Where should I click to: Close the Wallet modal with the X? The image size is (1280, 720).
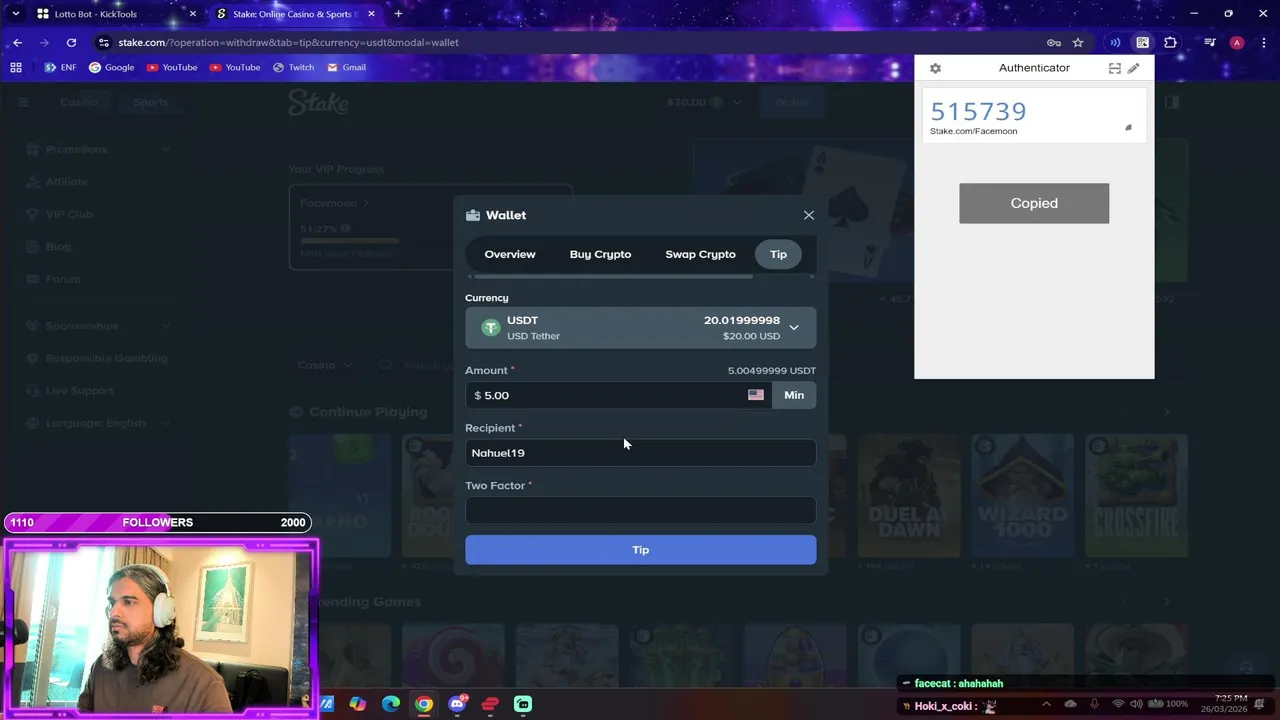pos(809,215)
